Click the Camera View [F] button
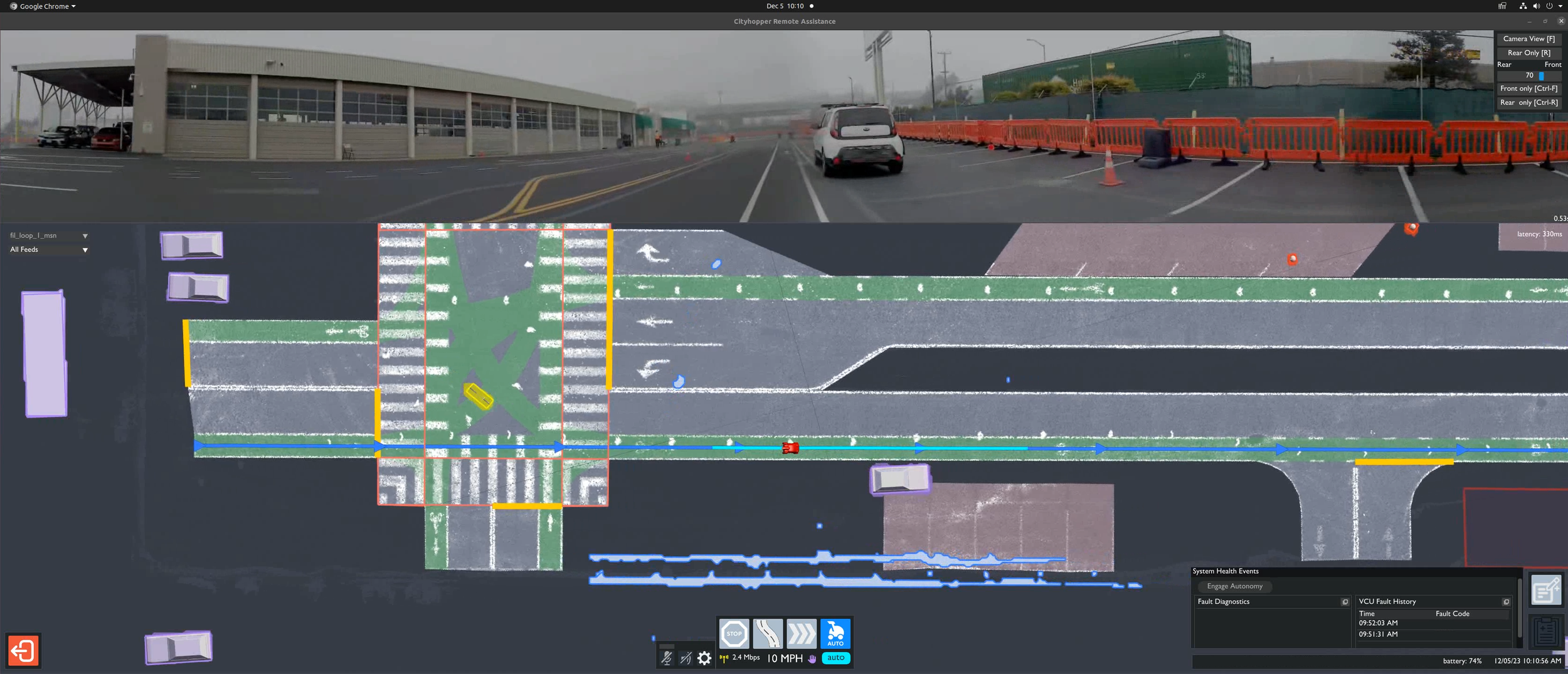 [x=1528, y=39]
